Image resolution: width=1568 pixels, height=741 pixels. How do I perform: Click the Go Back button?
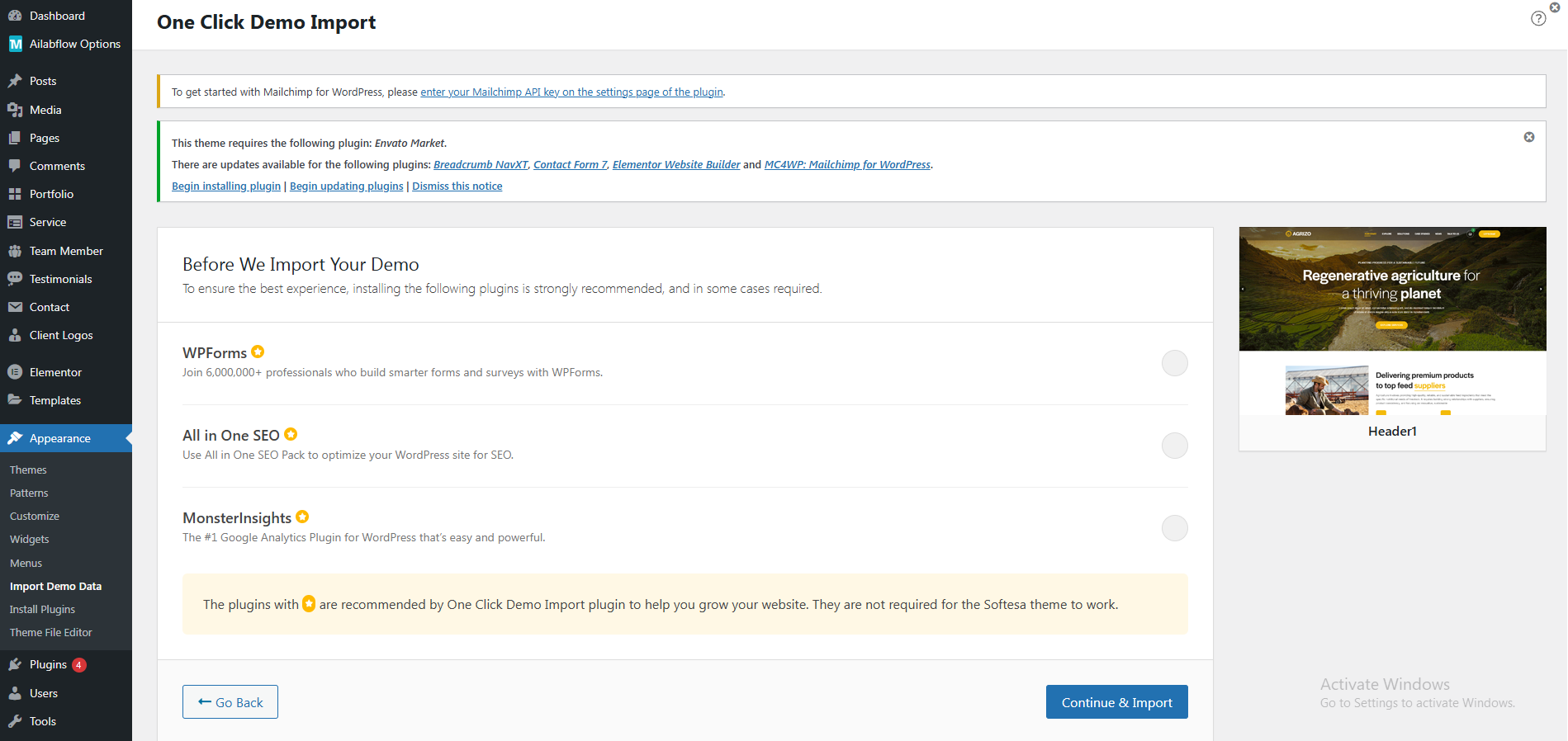coord(230,702)
